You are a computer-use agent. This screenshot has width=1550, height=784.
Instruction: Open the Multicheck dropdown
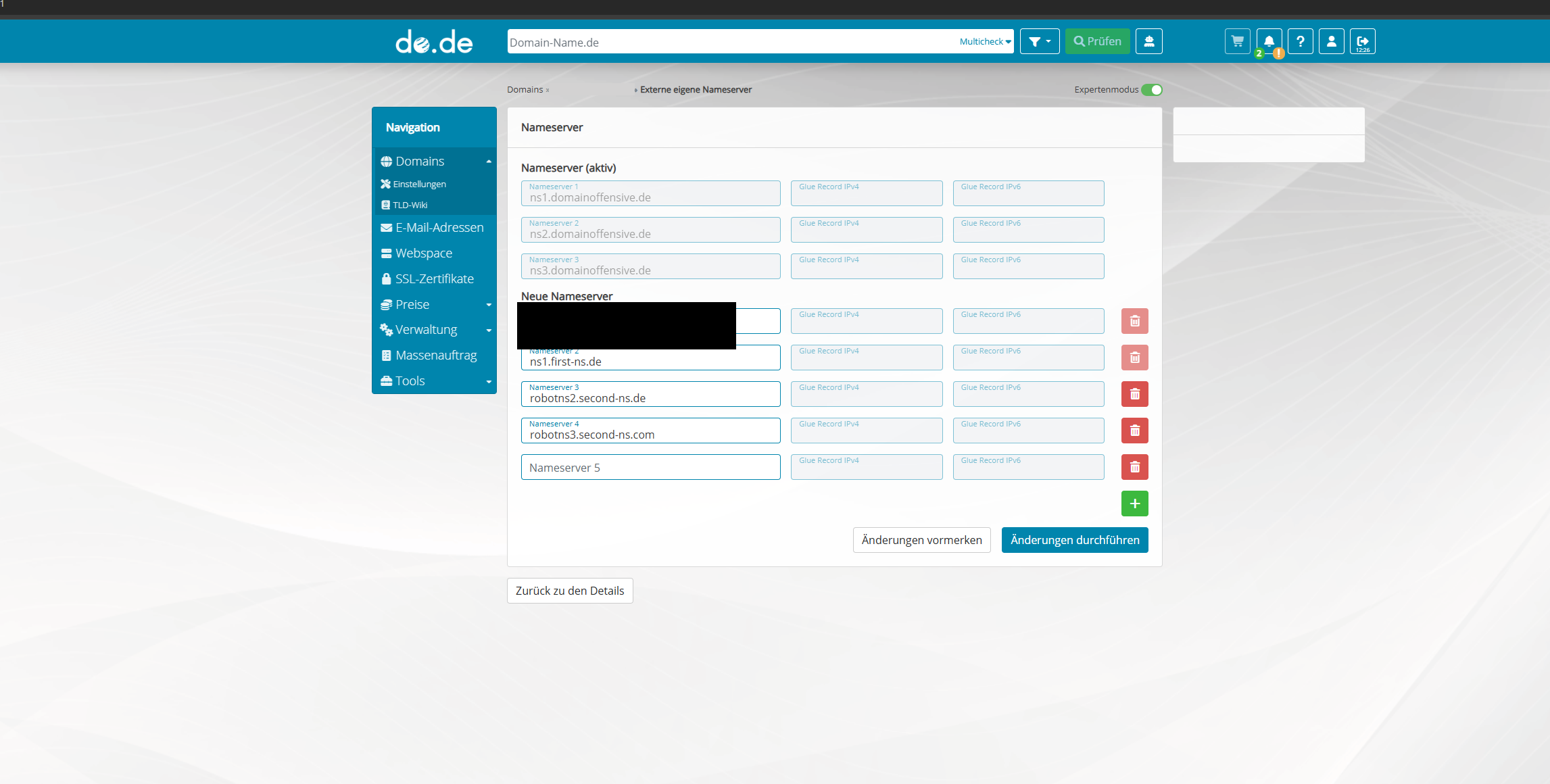[x=985, y=42]
